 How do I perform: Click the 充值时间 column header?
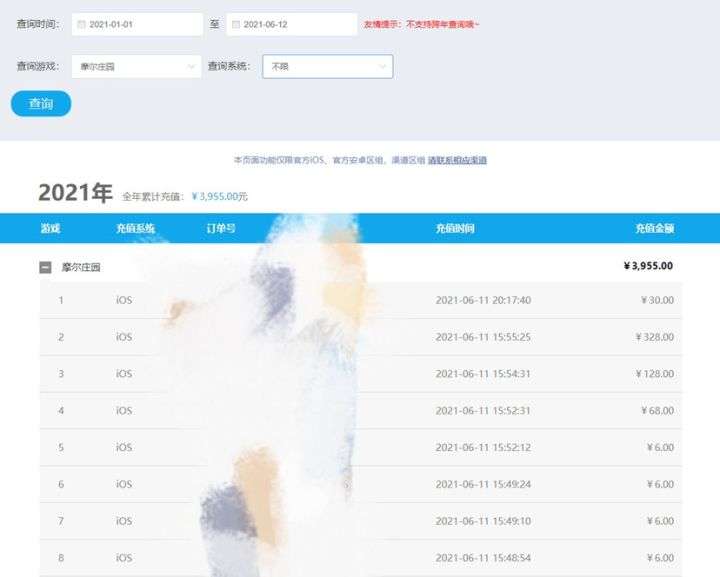(455, 228)
